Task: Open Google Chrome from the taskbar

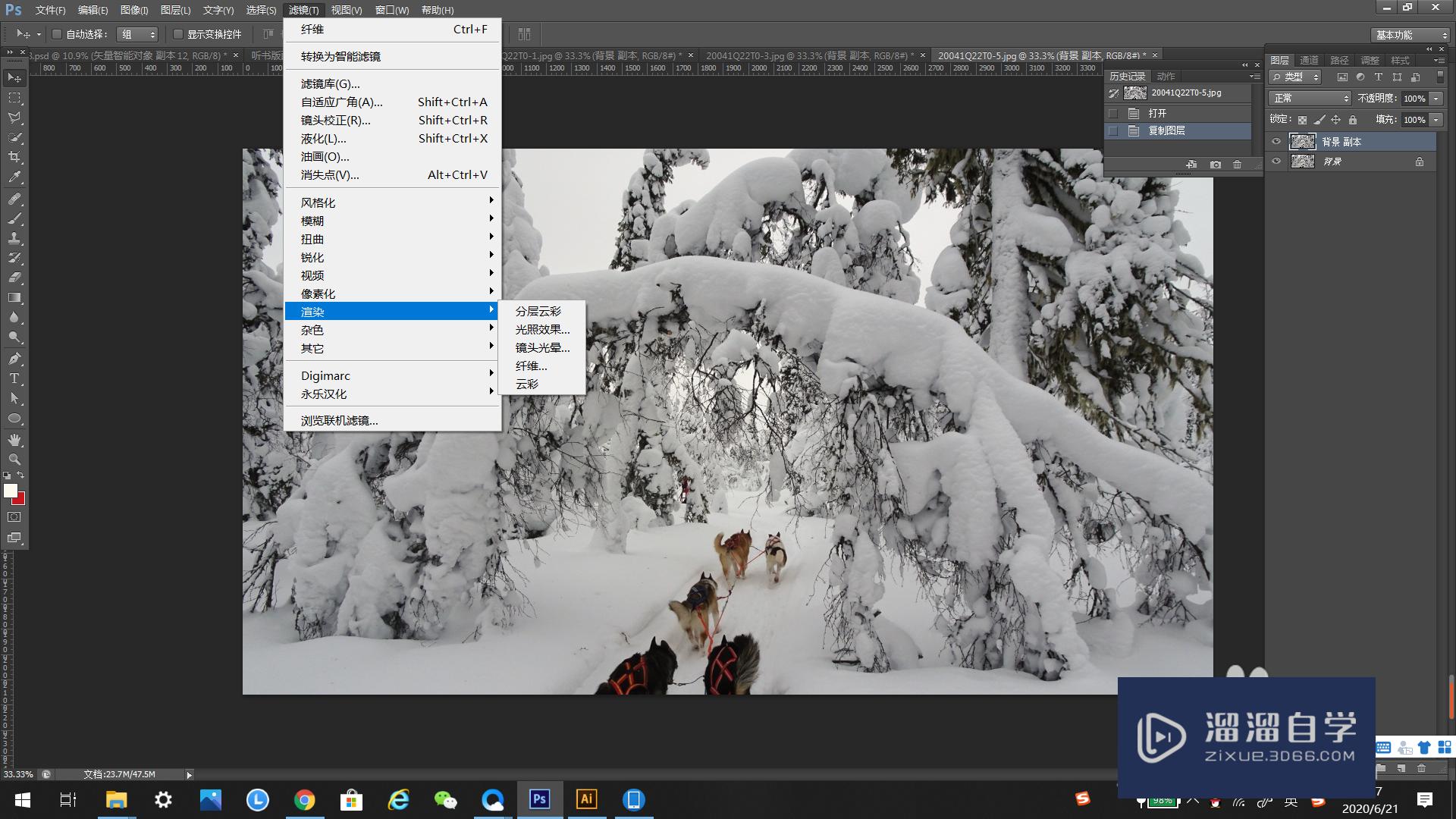Action: tap(304, 800)
